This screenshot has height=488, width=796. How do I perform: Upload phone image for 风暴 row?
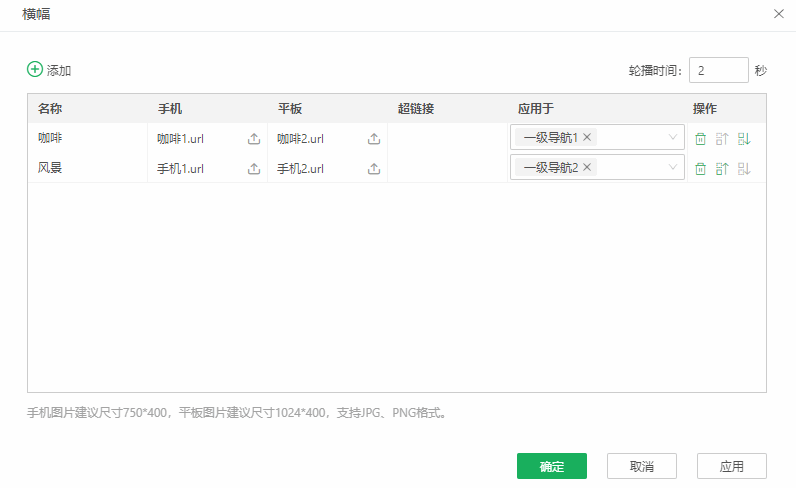tap(254, 169)
